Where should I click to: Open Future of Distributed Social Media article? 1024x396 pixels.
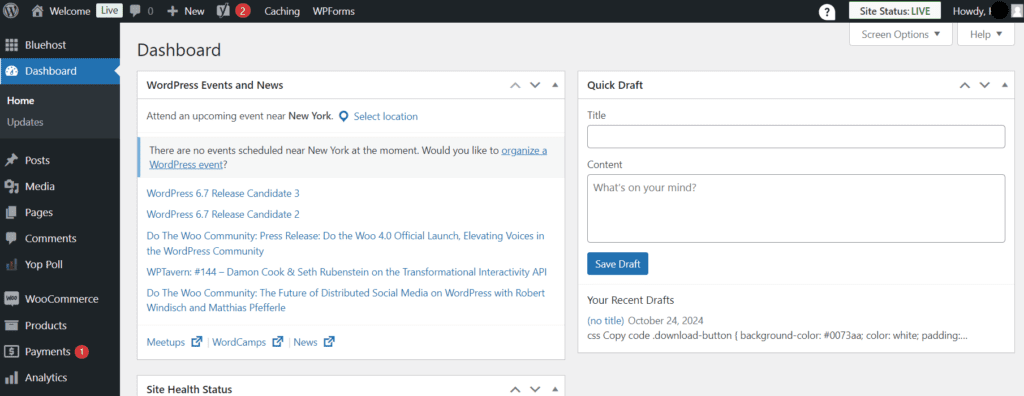coord(345,300)
